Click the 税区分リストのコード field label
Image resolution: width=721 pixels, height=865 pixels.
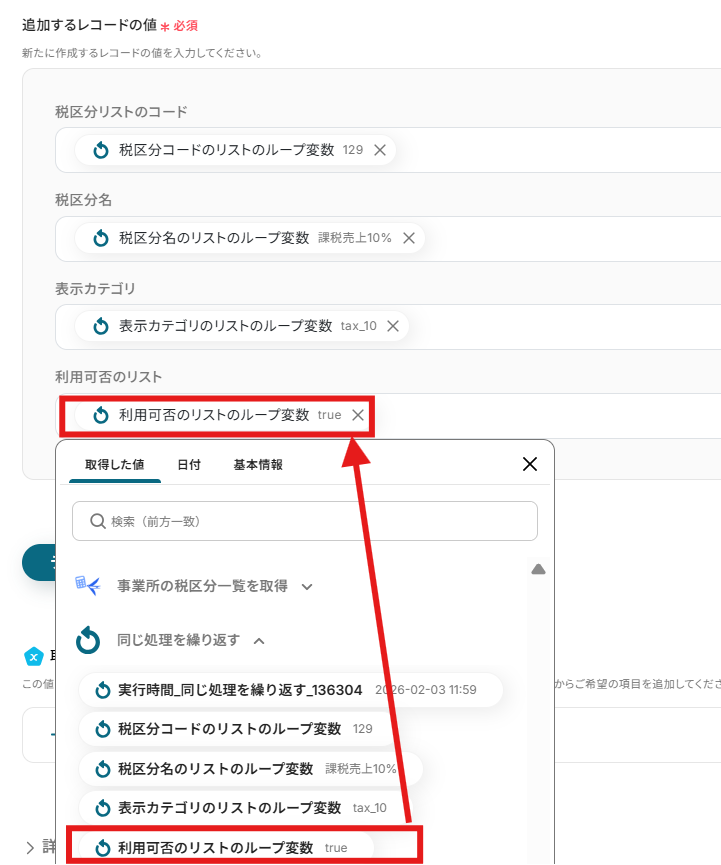[x=121, y=112]
